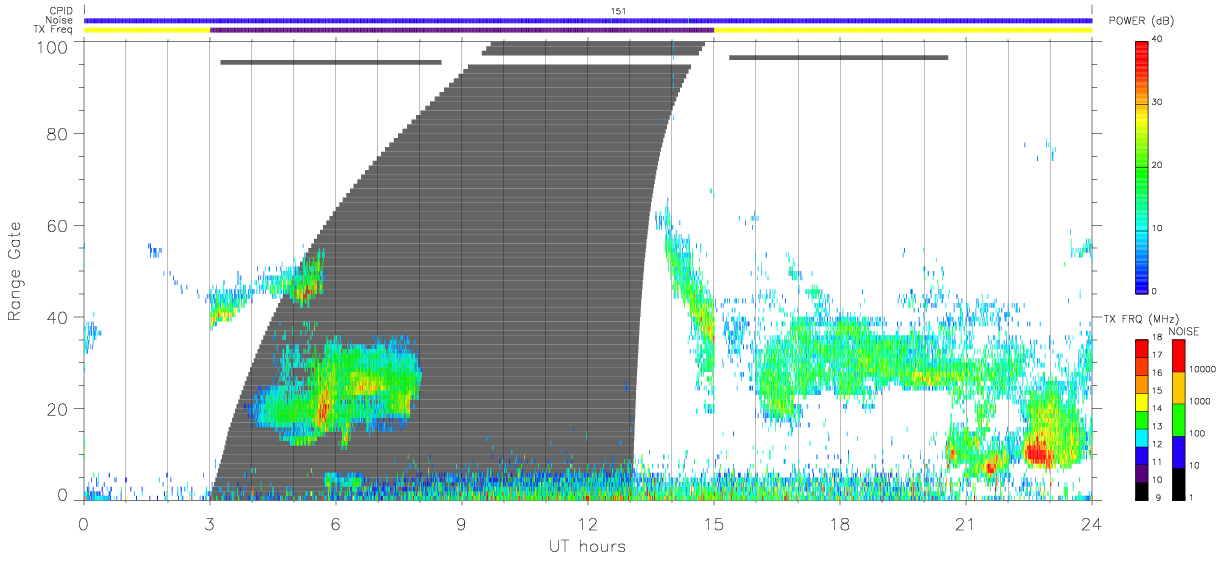1228x567 pixels.
Task: Click the "CPID" label
Action: tap(62, 11)
